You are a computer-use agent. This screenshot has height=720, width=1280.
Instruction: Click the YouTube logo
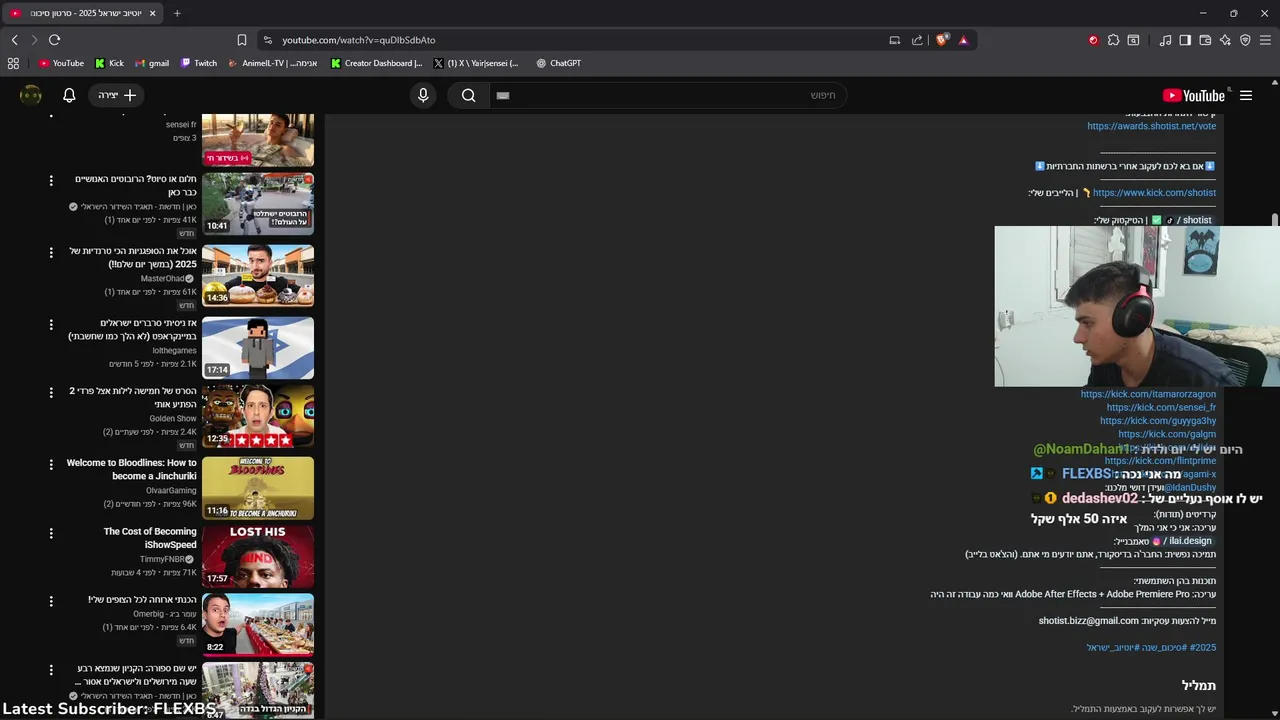point(1194,95)
